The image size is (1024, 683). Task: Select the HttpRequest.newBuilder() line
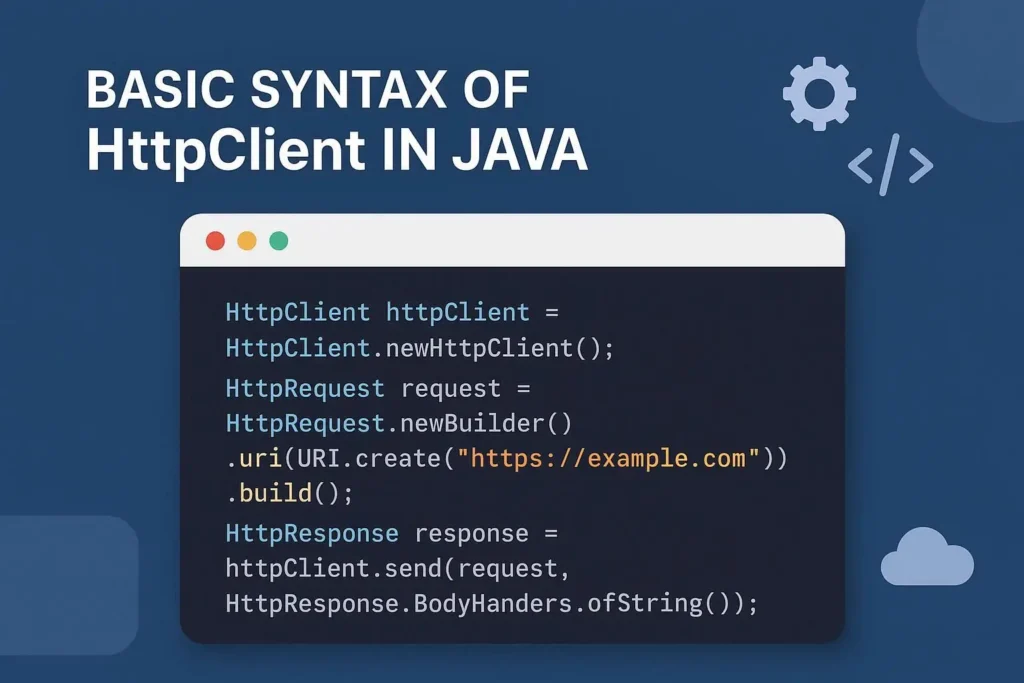(398, 423)
